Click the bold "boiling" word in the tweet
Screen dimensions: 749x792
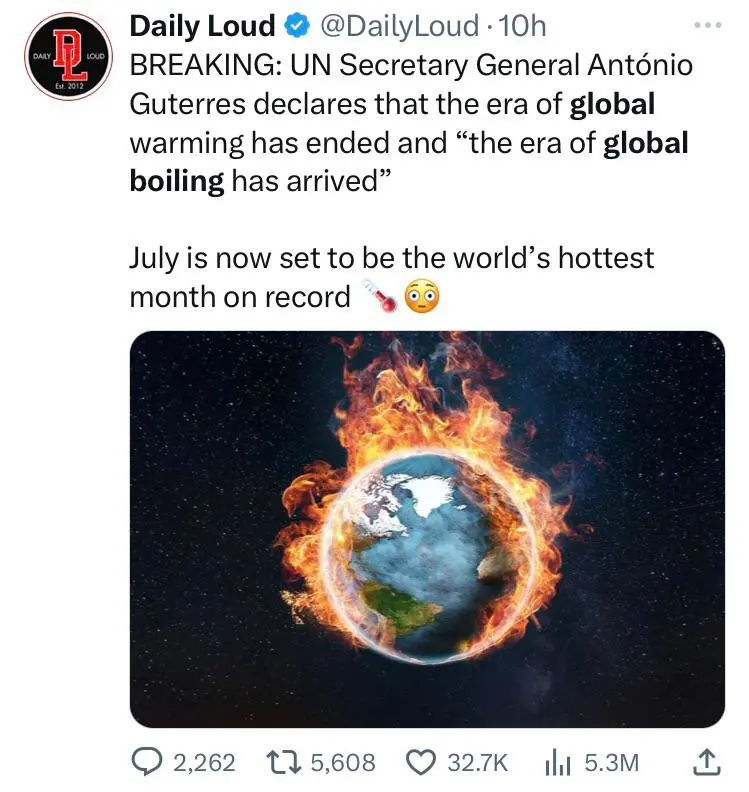click(x=176, y=183)
